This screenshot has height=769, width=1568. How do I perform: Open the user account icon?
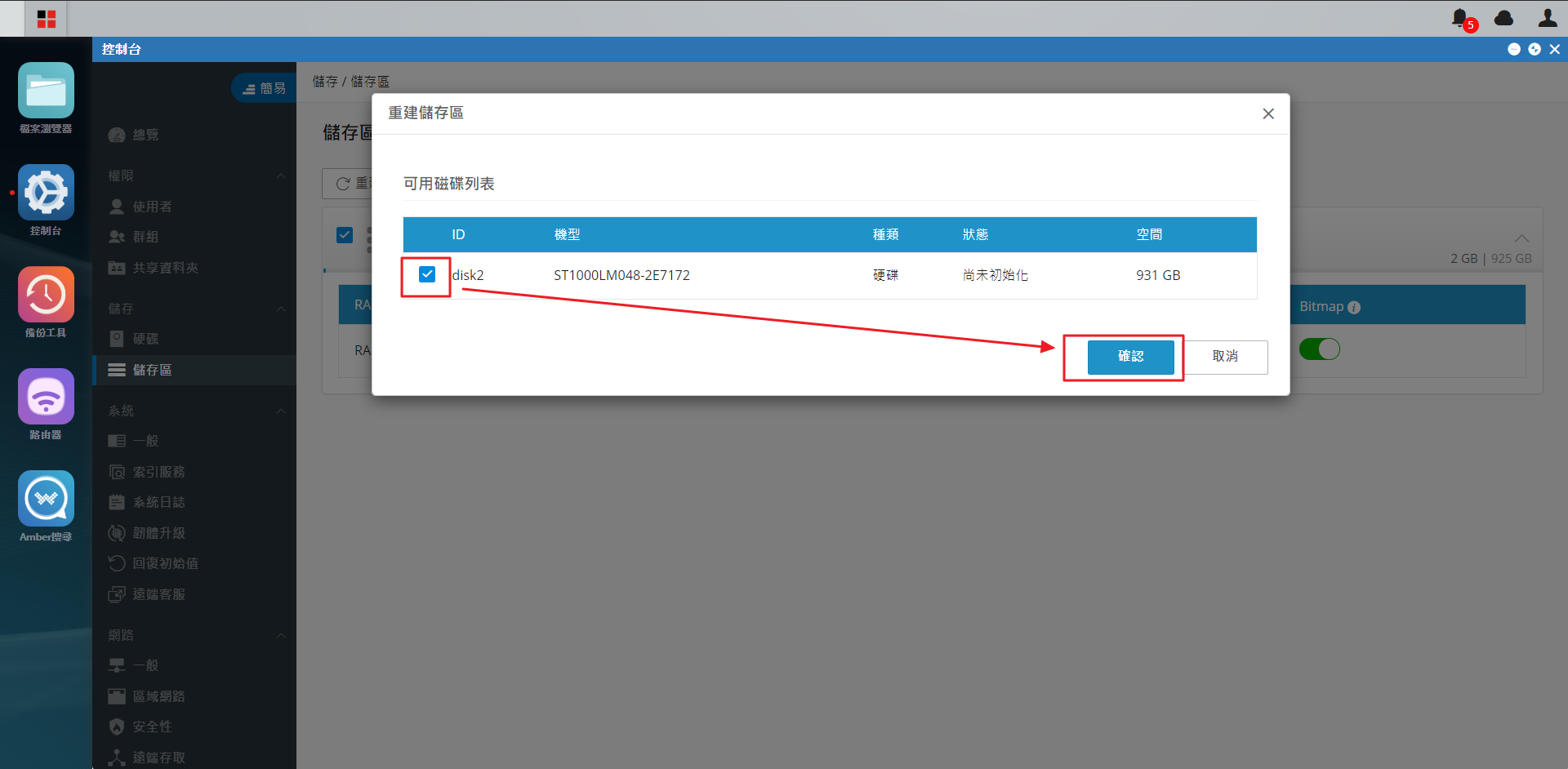click(1548, 18)
